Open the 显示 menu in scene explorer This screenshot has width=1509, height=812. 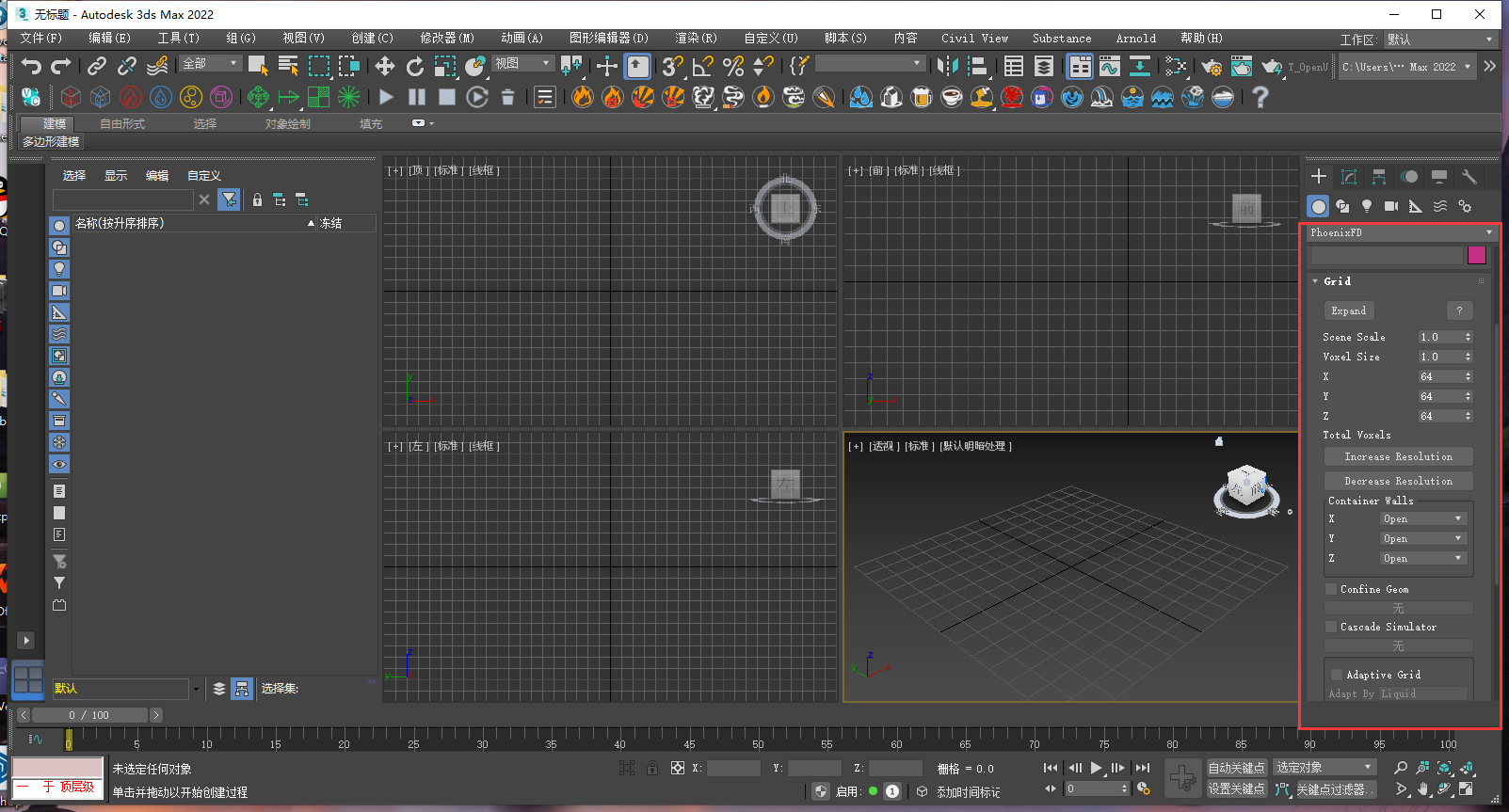[116, 176]
